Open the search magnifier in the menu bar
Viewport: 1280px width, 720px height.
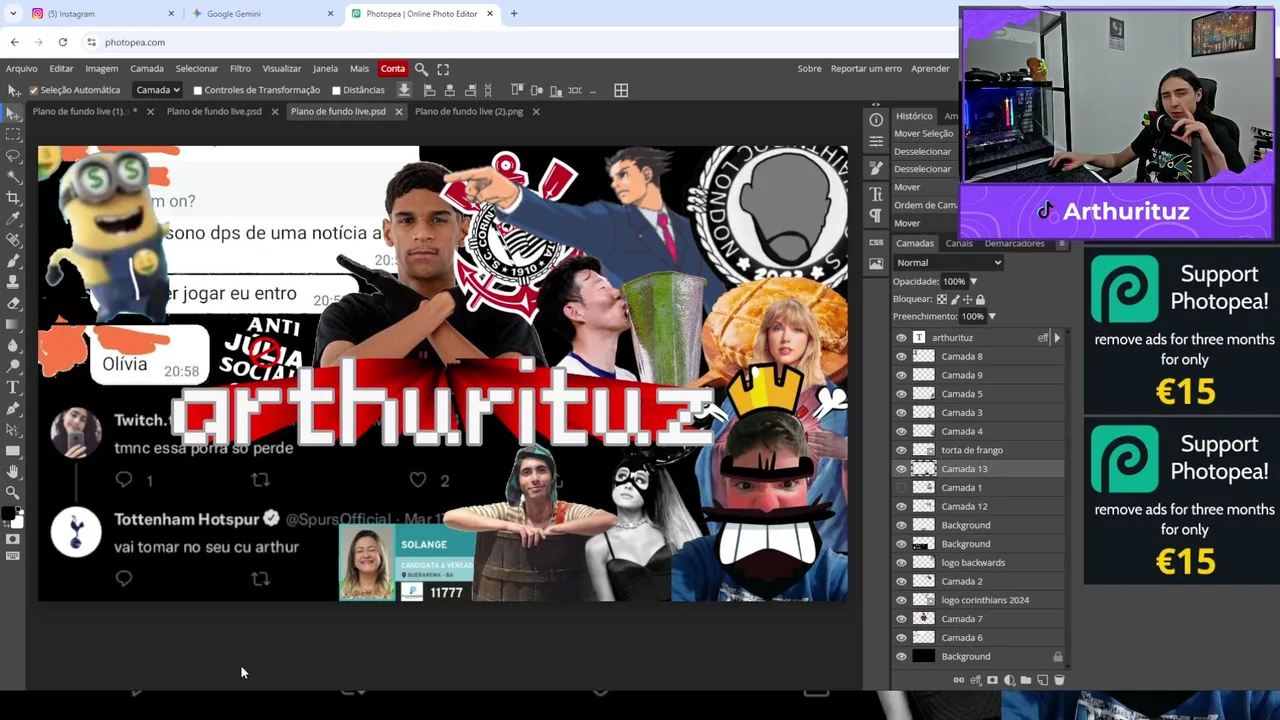(421, 69)
